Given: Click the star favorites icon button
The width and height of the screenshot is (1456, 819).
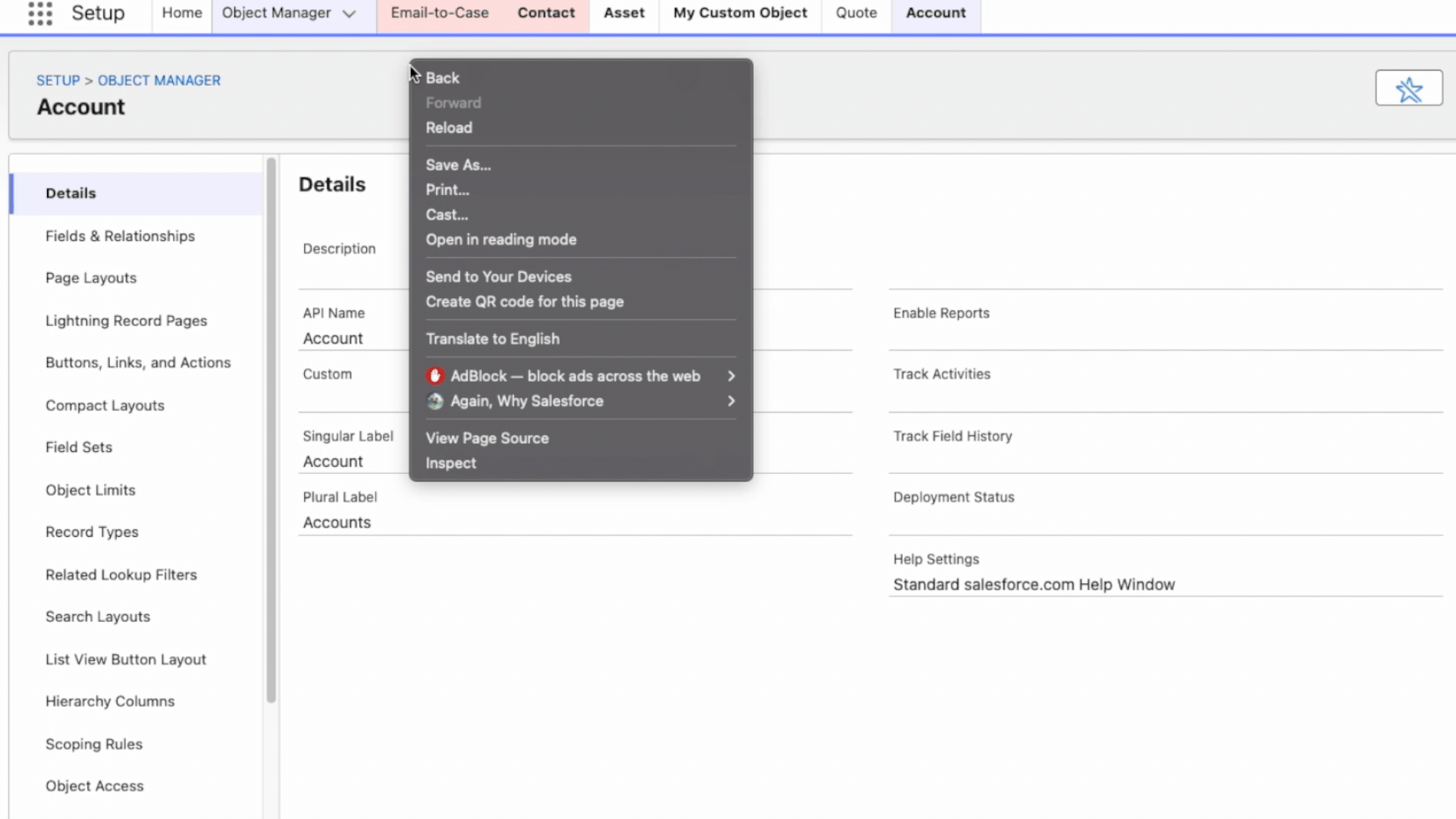Looking at the screenshot, I should (x=1409, y=89).
